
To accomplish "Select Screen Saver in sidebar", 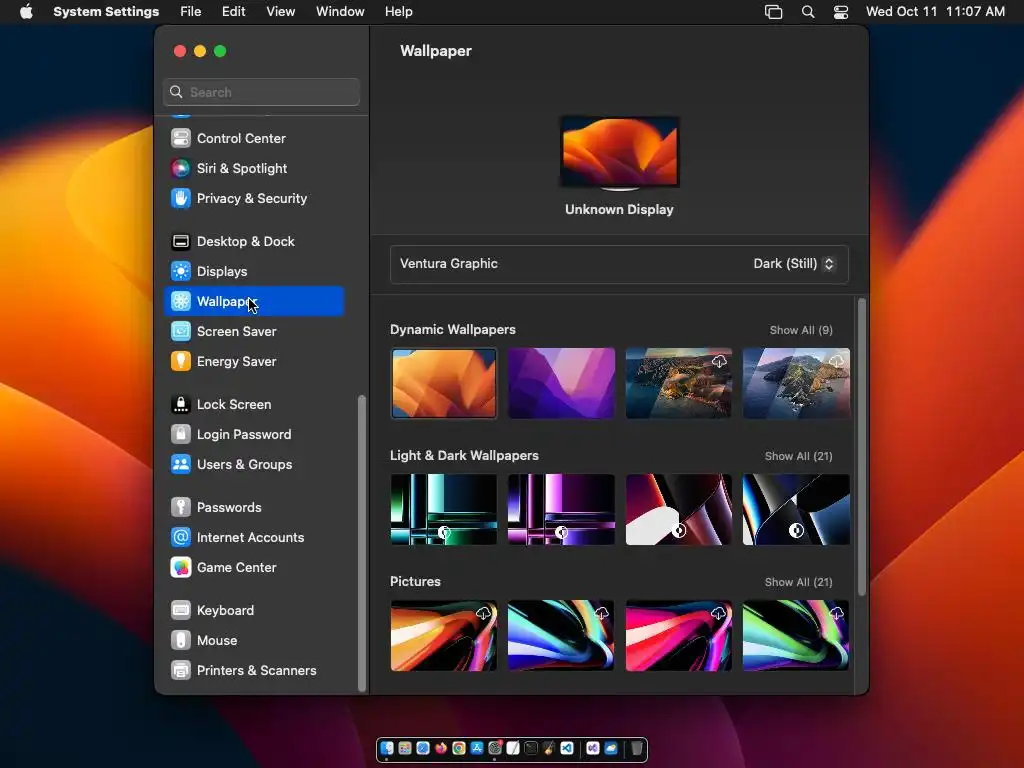I will [254, 332].
